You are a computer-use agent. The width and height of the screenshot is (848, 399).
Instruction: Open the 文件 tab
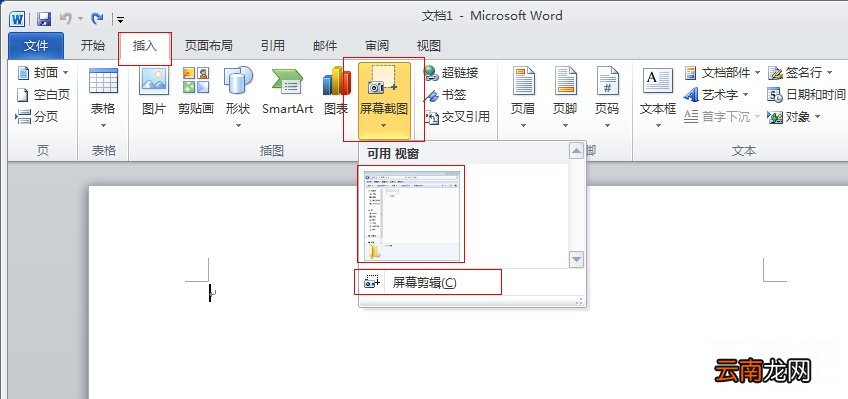36,46
